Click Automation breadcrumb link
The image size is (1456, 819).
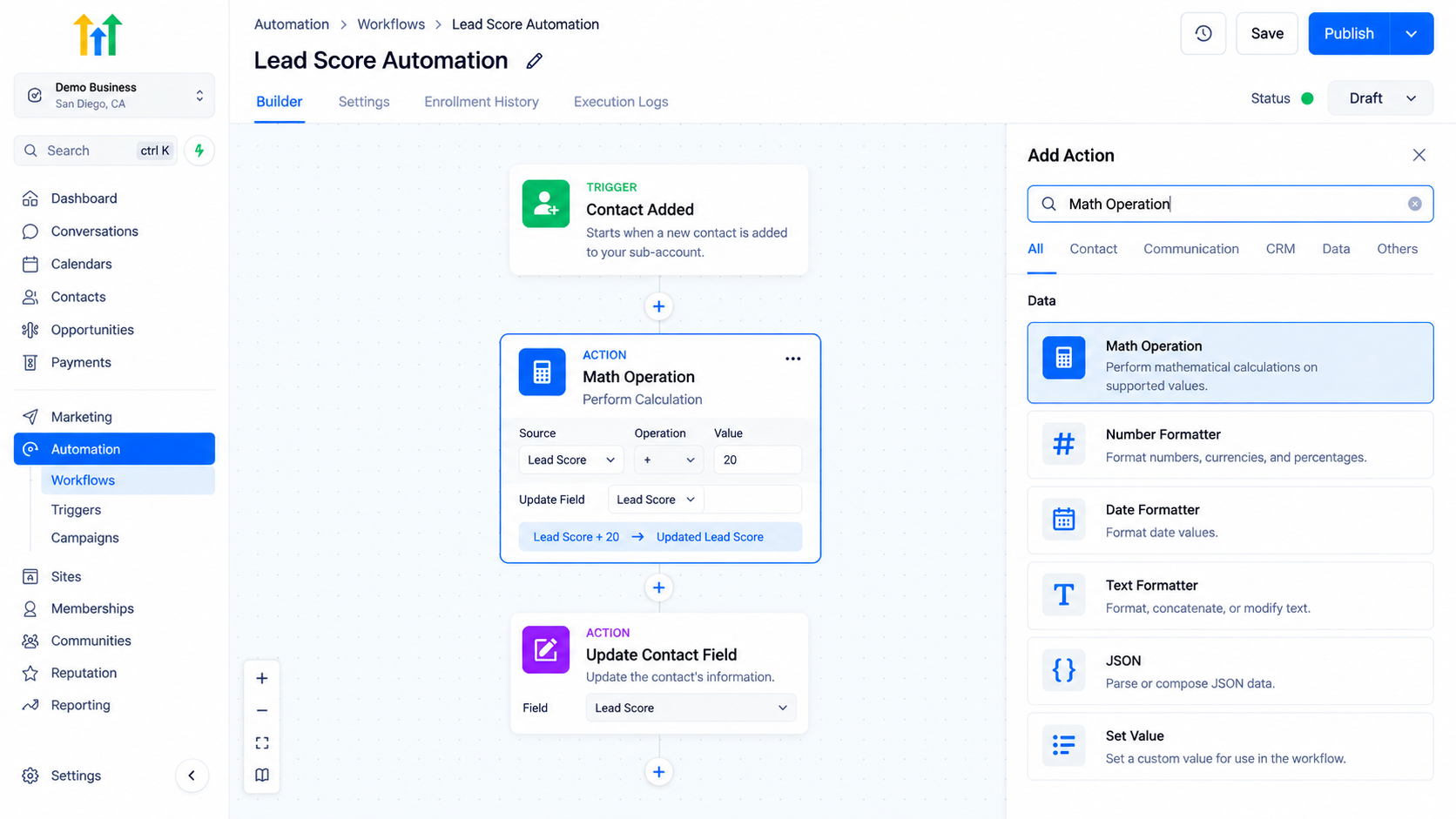[292, 24]
